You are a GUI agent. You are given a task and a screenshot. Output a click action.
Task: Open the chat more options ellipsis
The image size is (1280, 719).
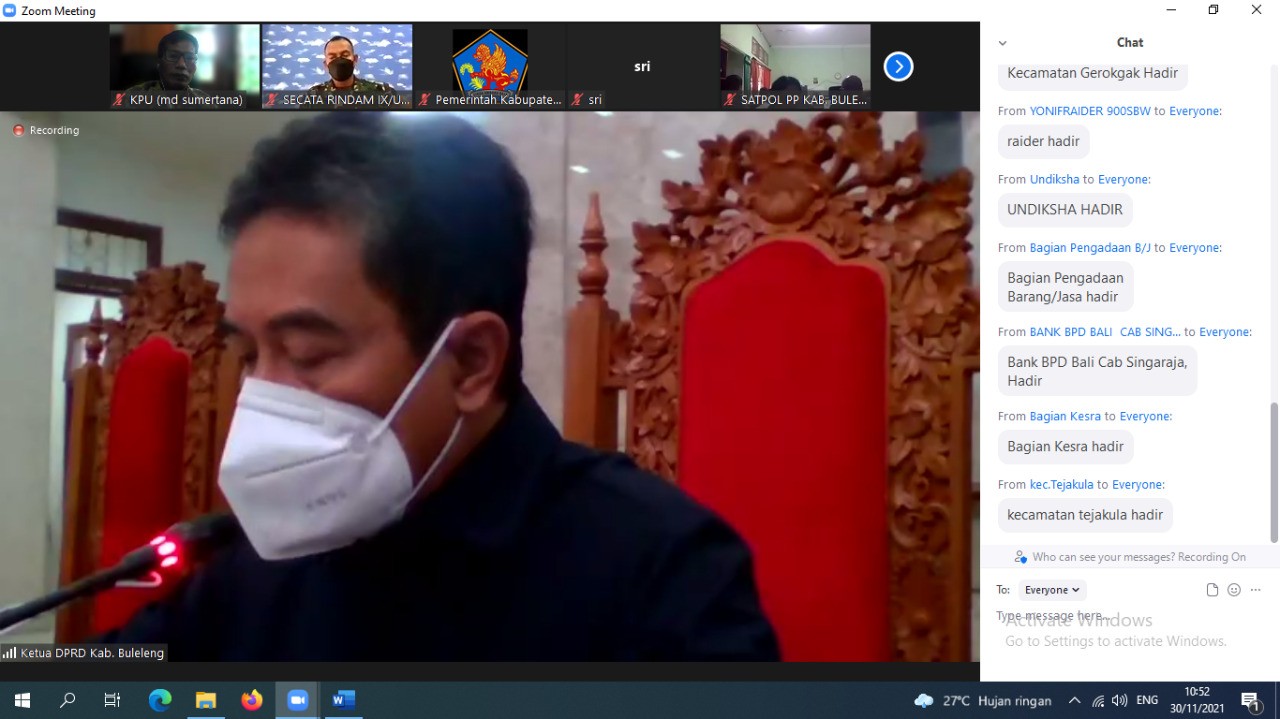tap(1256, 590)
